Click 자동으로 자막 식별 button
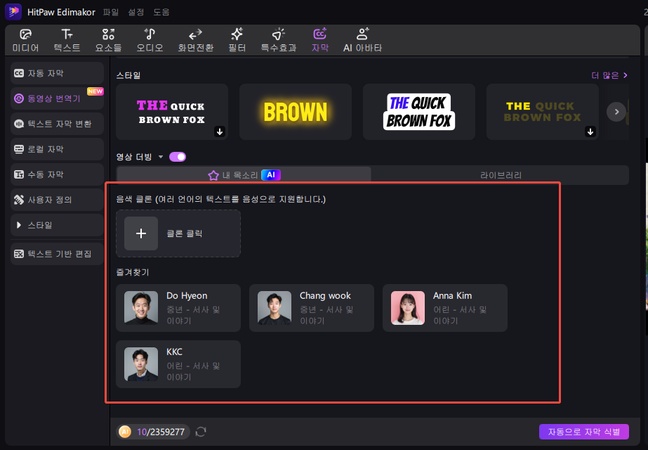 (584, 432)
